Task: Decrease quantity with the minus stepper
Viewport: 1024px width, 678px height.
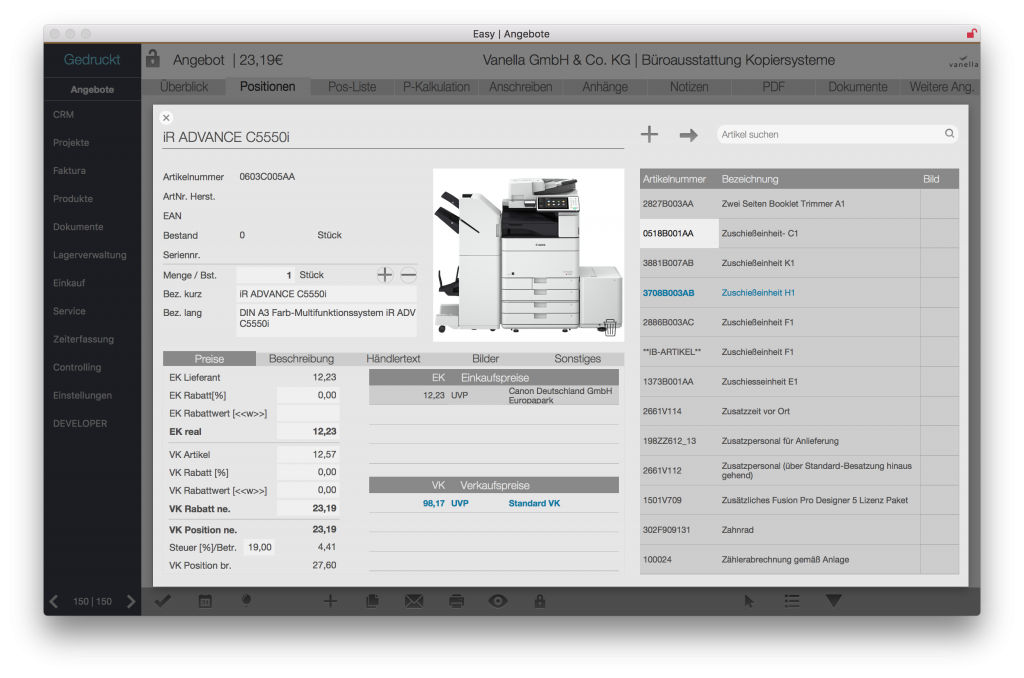Action: click(408, 275)
